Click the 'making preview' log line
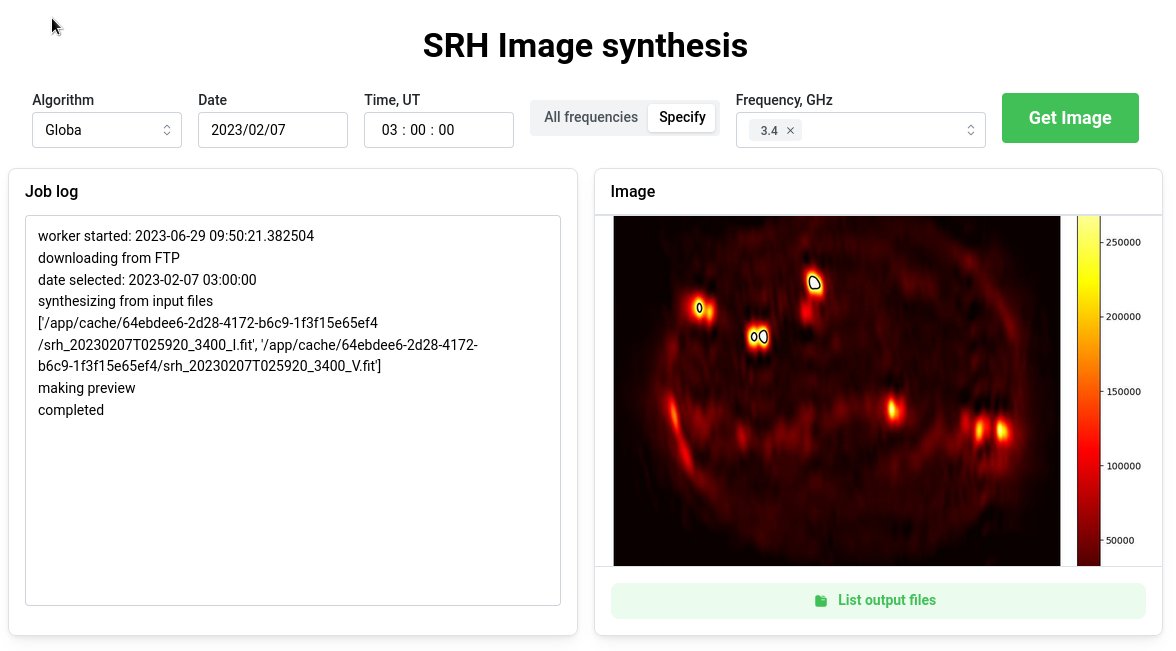The image size is (1176, 651). (86, 388)
